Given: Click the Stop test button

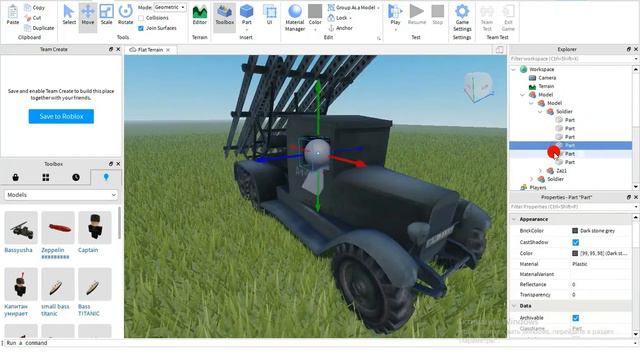Looking at the screenshot, I should pos(438,15).
